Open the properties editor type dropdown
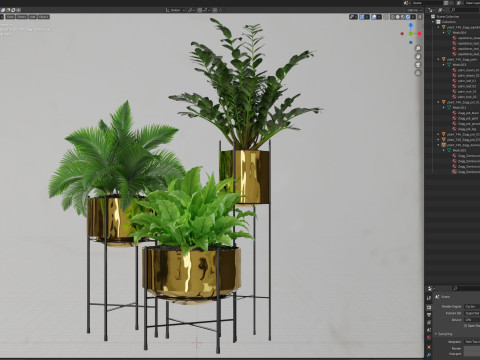 pyautogui.click(x=432, y=288)
